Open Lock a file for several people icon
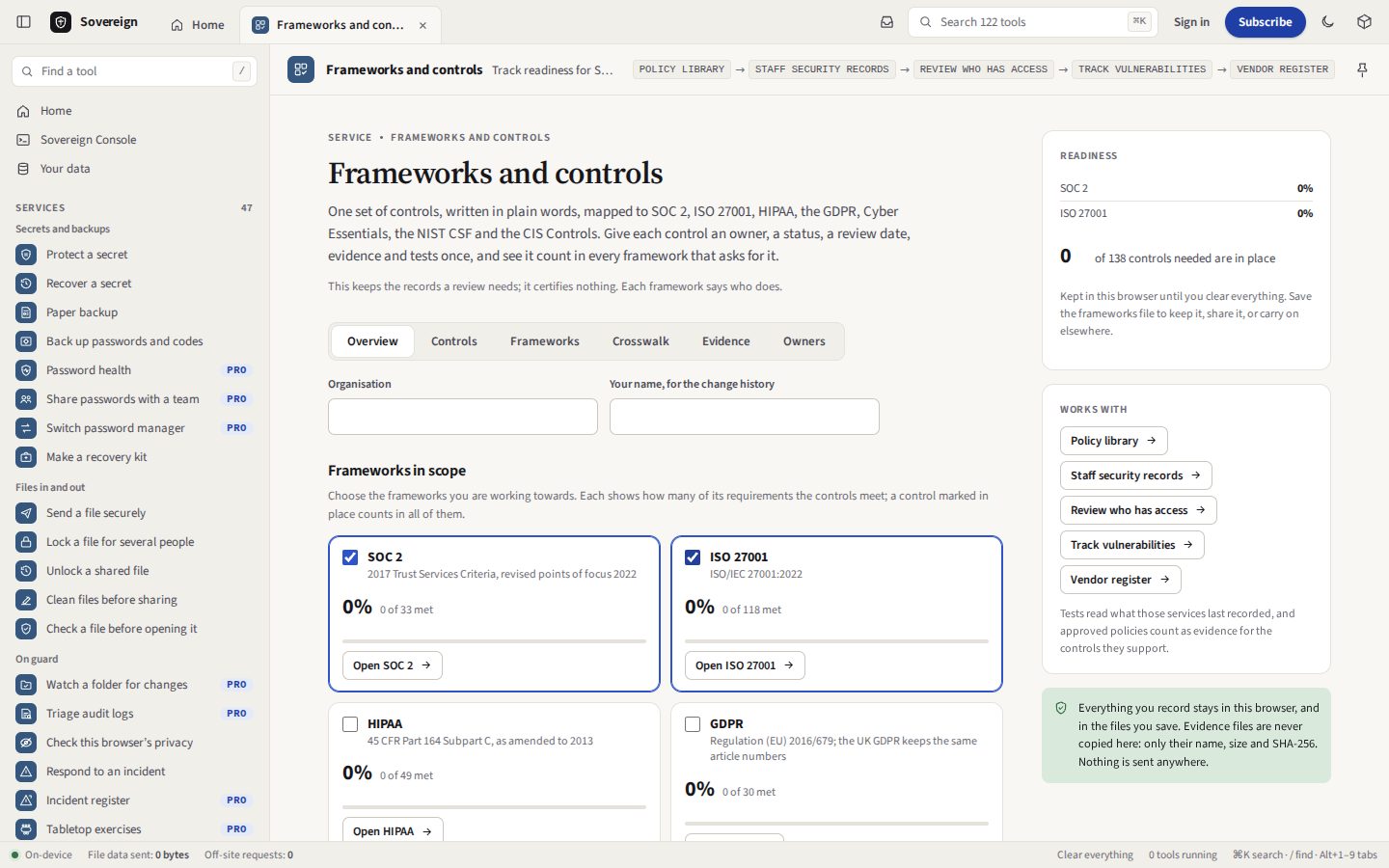The image size is (1389, 868). [26, 542]
